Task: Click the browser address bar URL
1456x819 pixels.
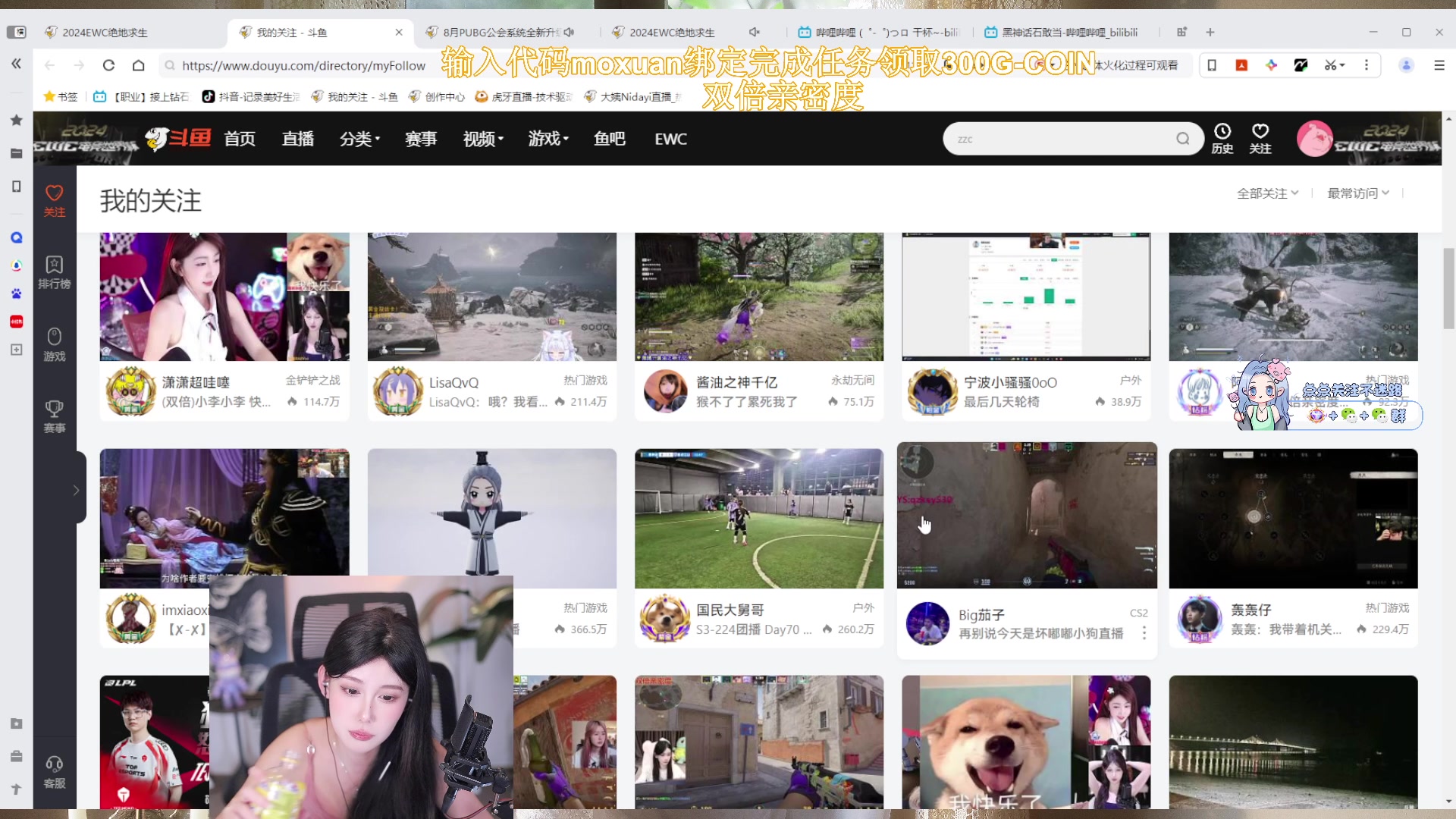Action: click(303, 65)
